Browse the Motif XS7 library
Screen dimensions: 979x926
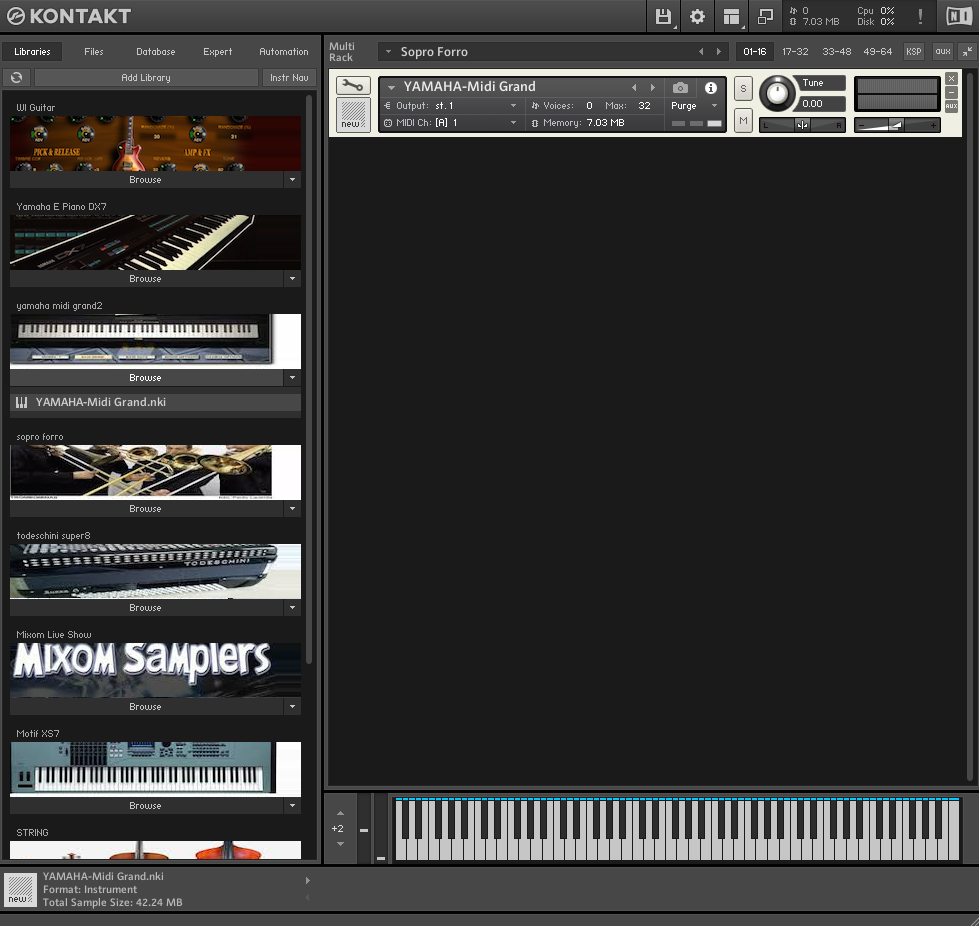pos(146,805)
